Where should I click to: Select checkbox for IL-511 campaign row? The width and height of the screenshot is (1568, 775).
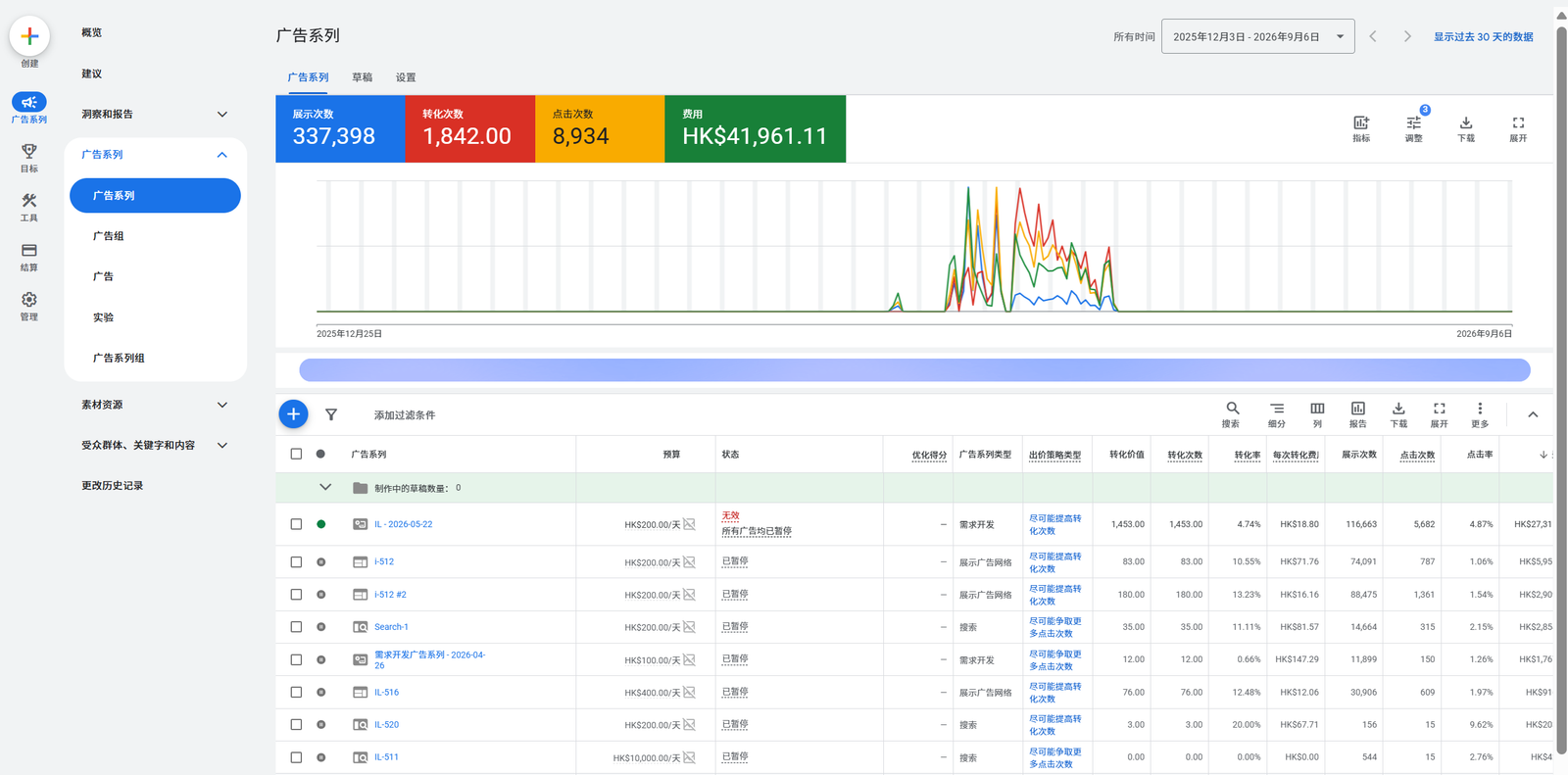pyautogui.click(x=296, y=757)
